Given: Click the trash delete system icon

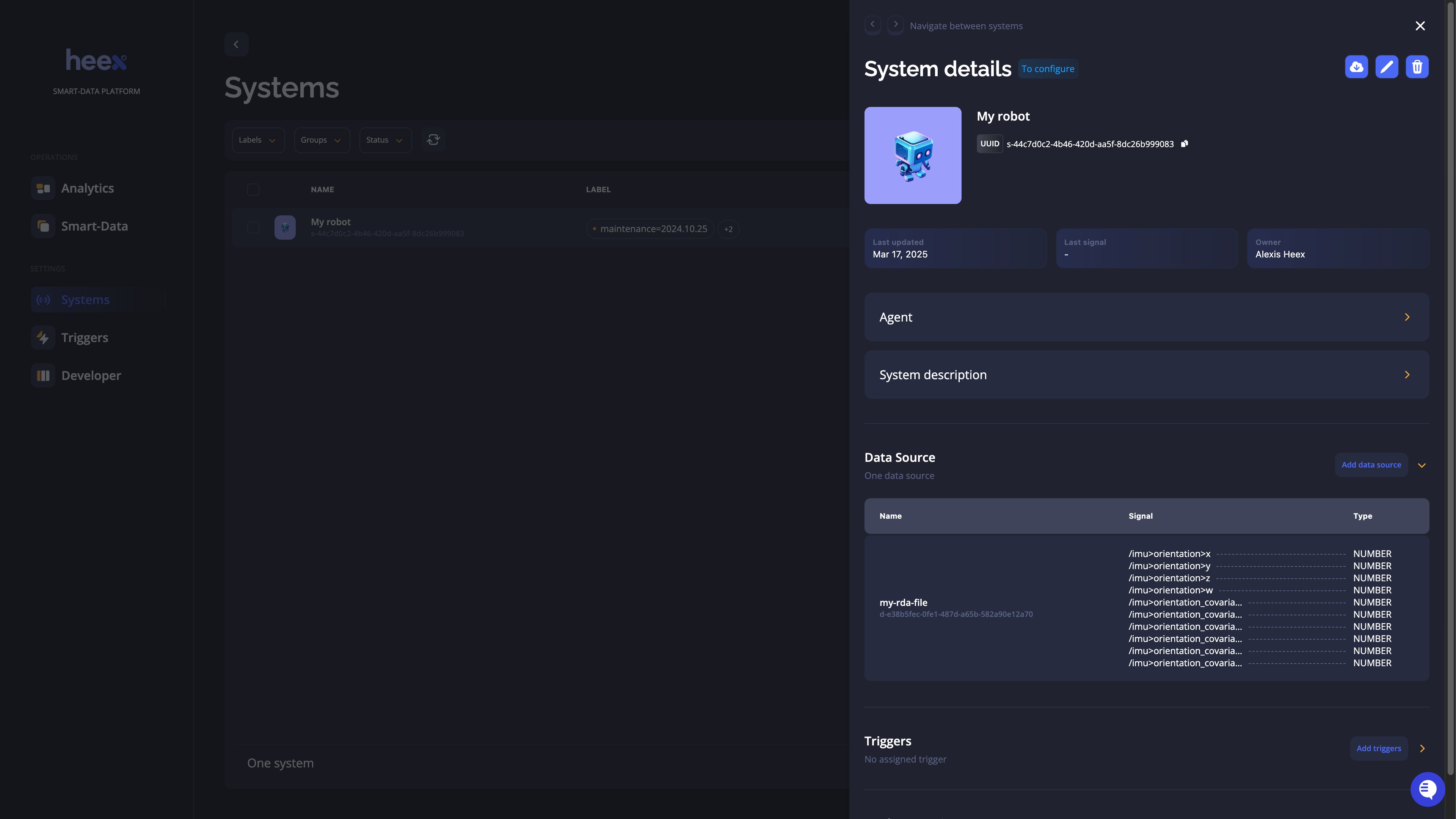Looking at the screenshot, I should tap(1417, 67).
